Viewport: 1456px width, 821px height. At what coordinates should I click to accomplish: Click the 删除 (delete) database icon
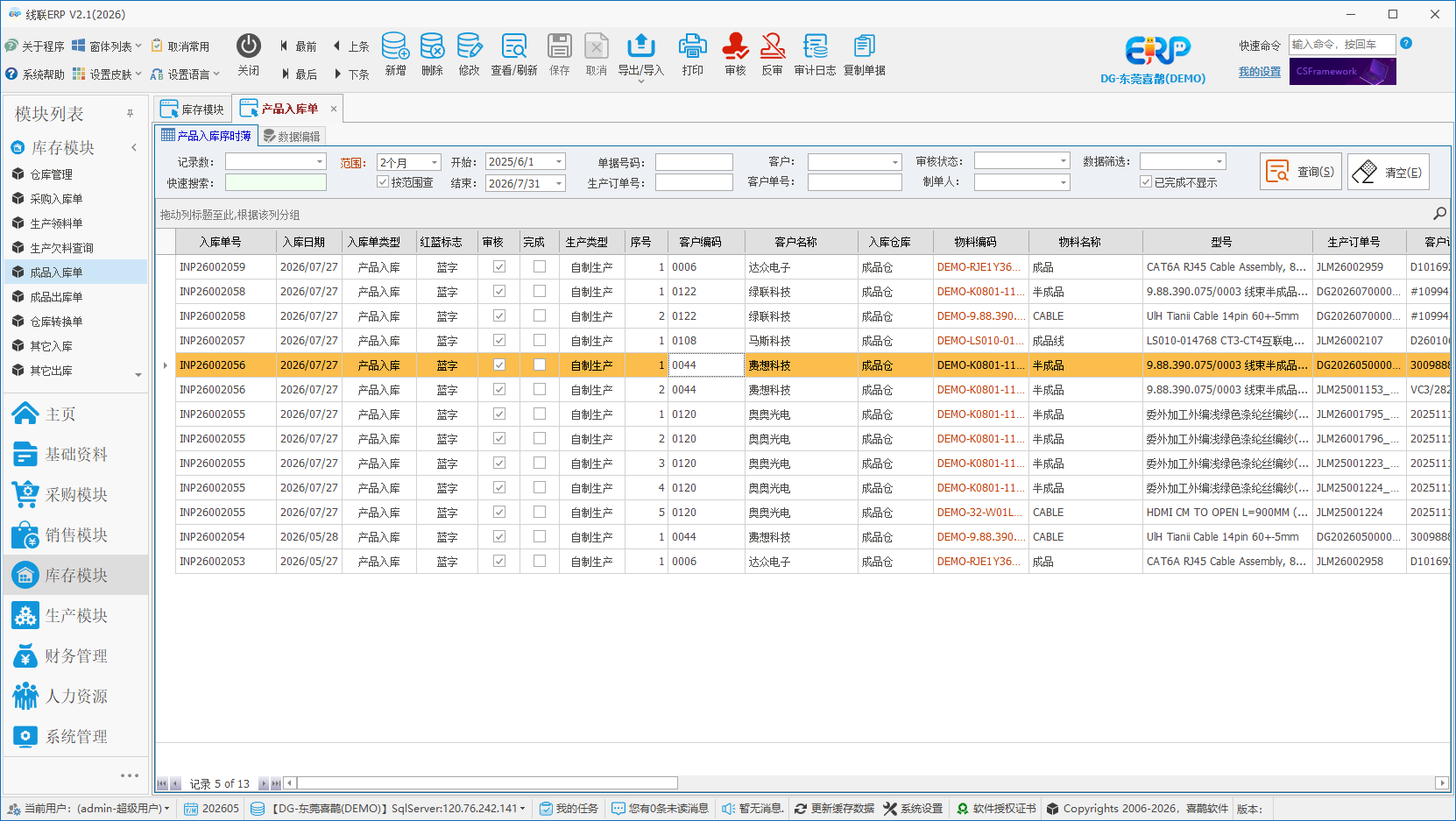tap(432, 46)
